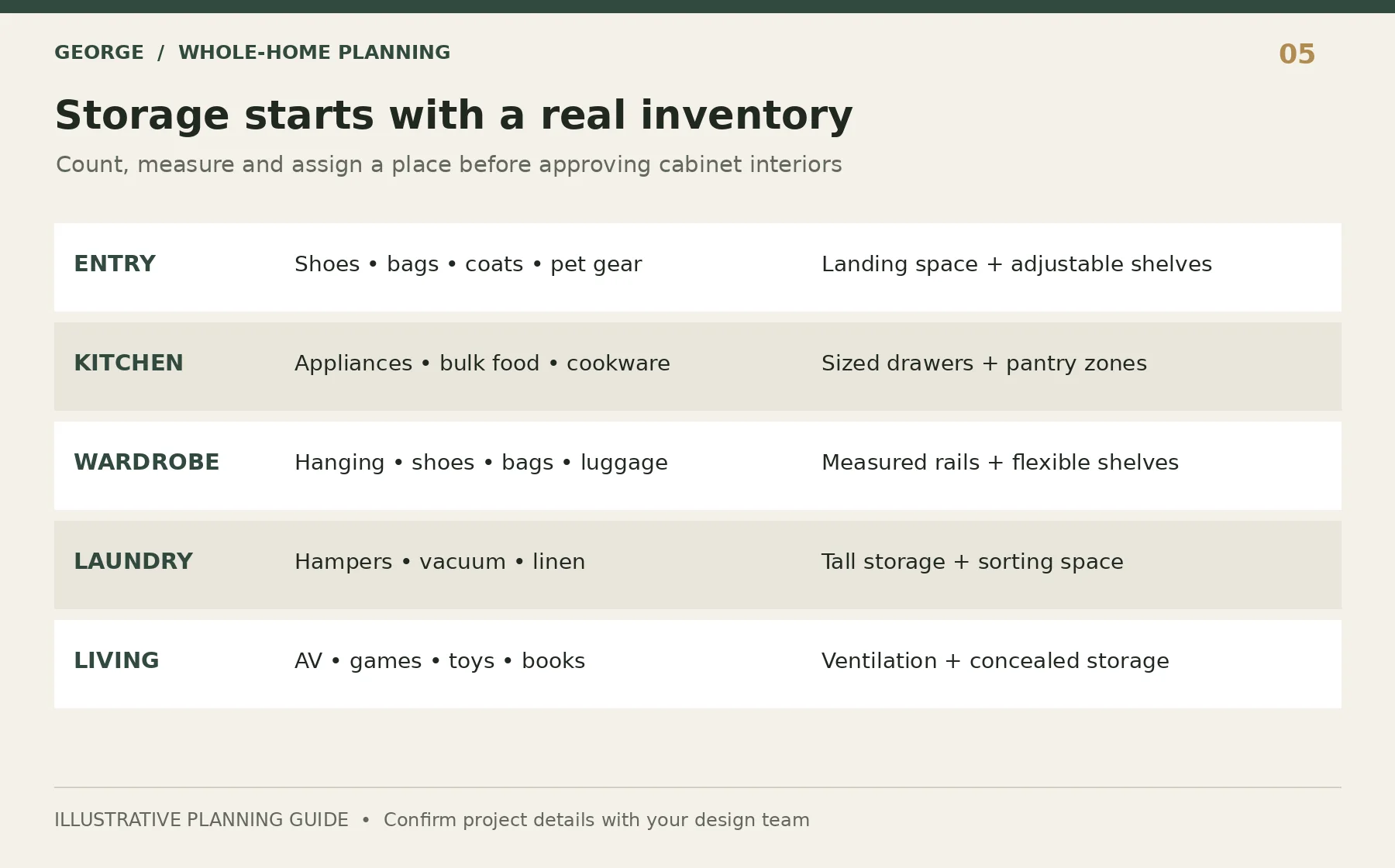This screenshot has height=868, width=1395.
Task: Click the page number 05
Action: click(x=1297, y=54)
